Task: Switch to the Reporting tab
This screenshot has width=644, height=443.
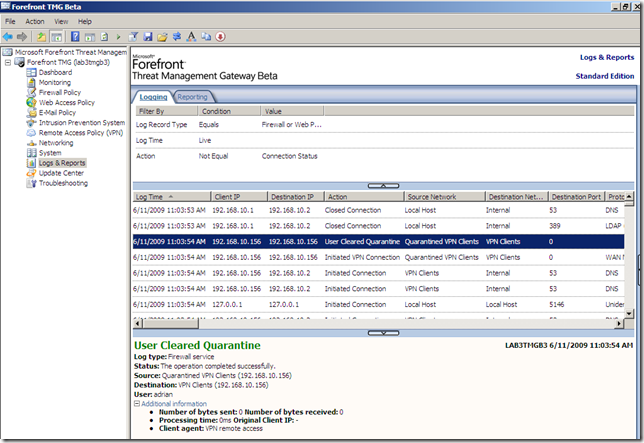Action: click(192, 97)
